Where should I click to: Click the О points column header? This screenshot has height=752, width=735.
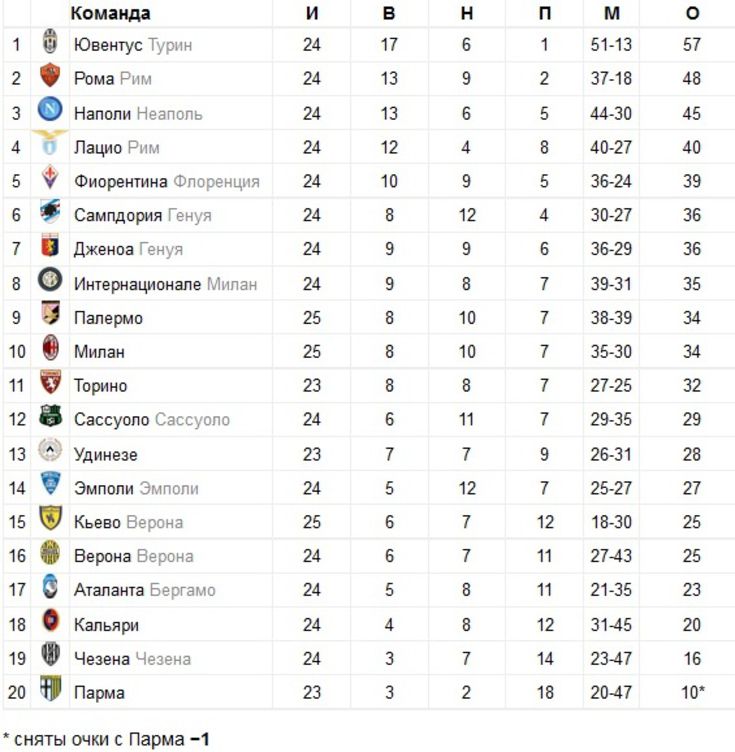tap(692, 13)
